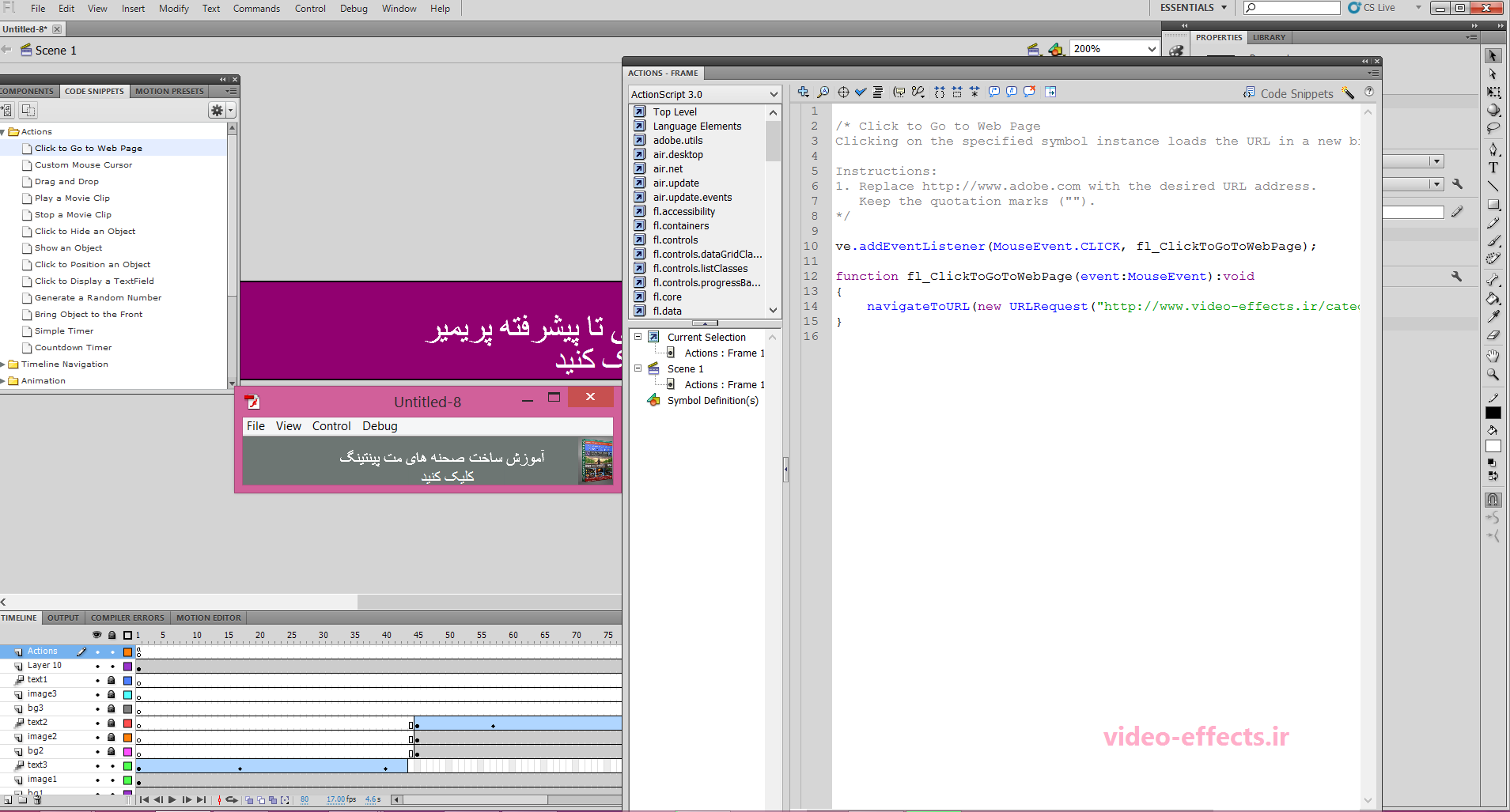This screenshot has width=1510, height=812.
Task: Click the white fill color swatch
Action: pos(1493,447)
